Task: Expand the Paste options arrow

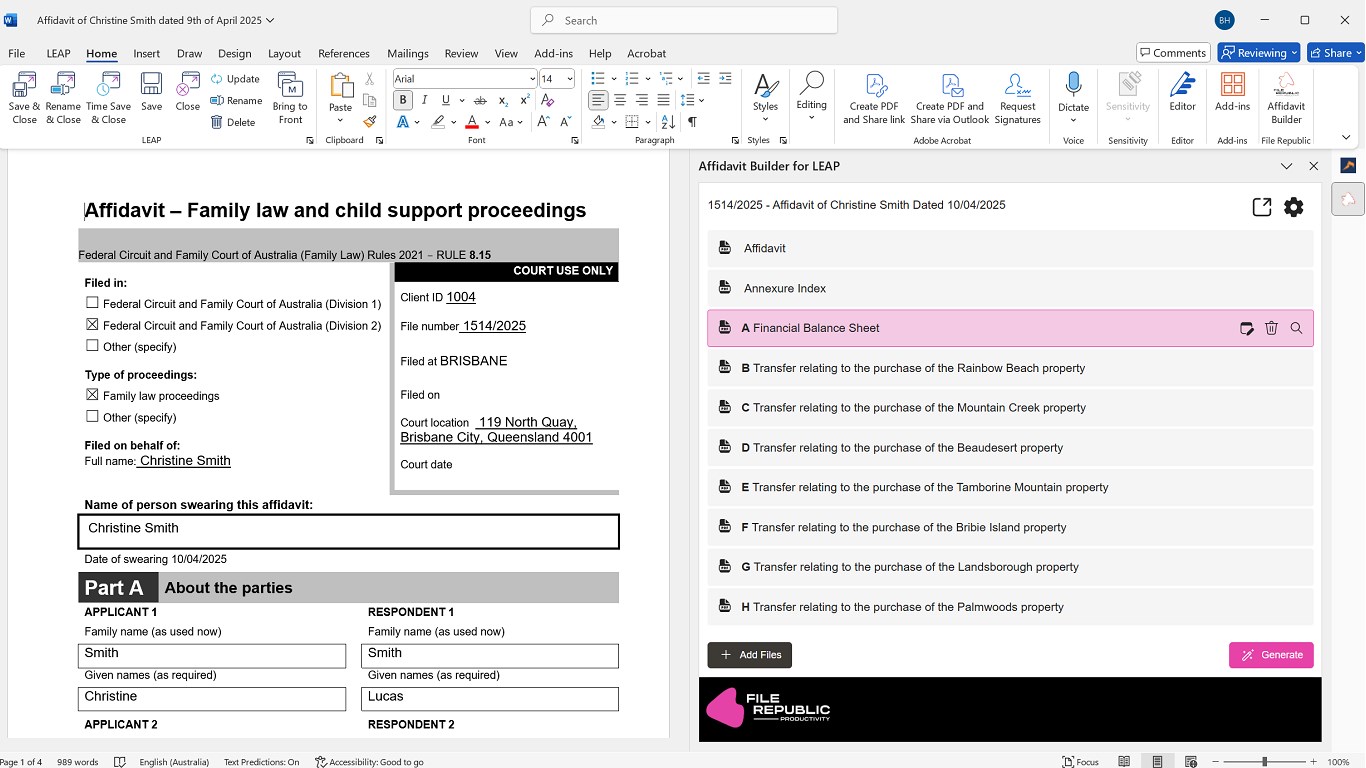Action: (x=340, y=121)
